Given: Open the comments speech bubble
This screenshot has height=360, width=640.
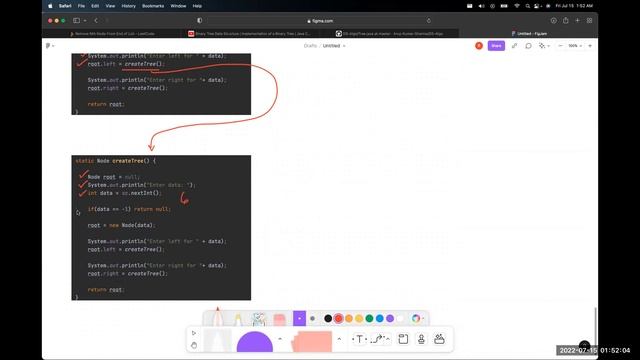Looking at the screenshot, I should [x=528, y=46].
